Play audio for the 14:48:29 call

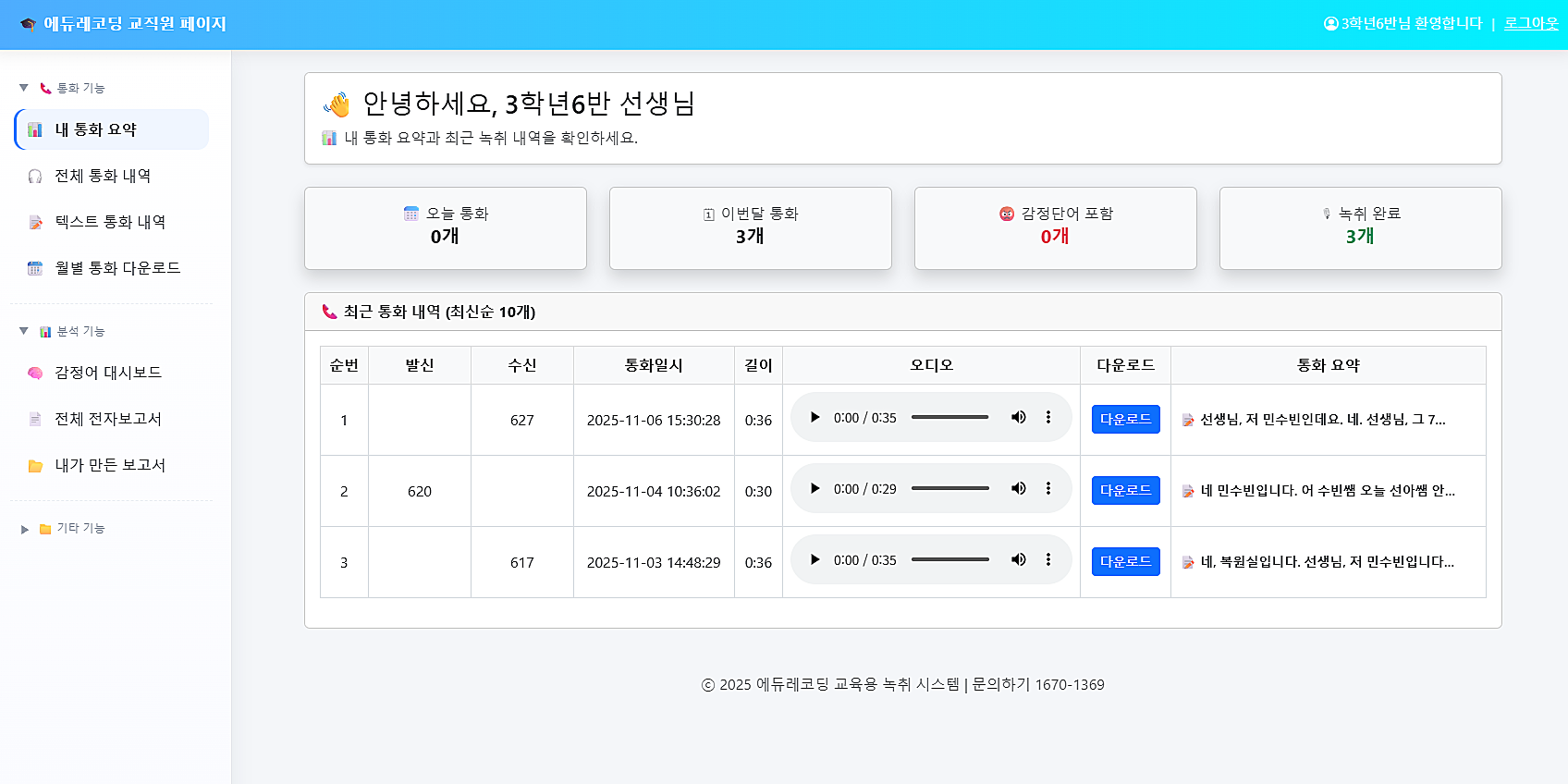pyautogui.click(x=815, y=559)
